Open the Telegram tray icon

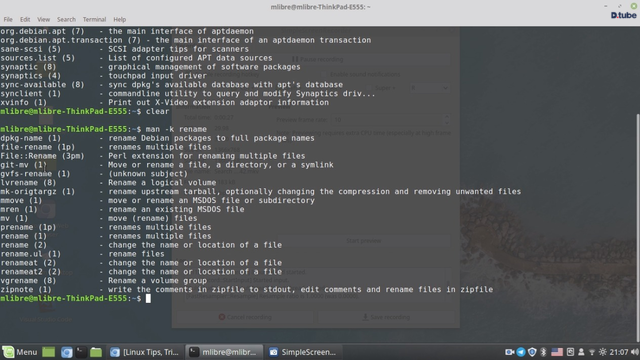point(521,352)
